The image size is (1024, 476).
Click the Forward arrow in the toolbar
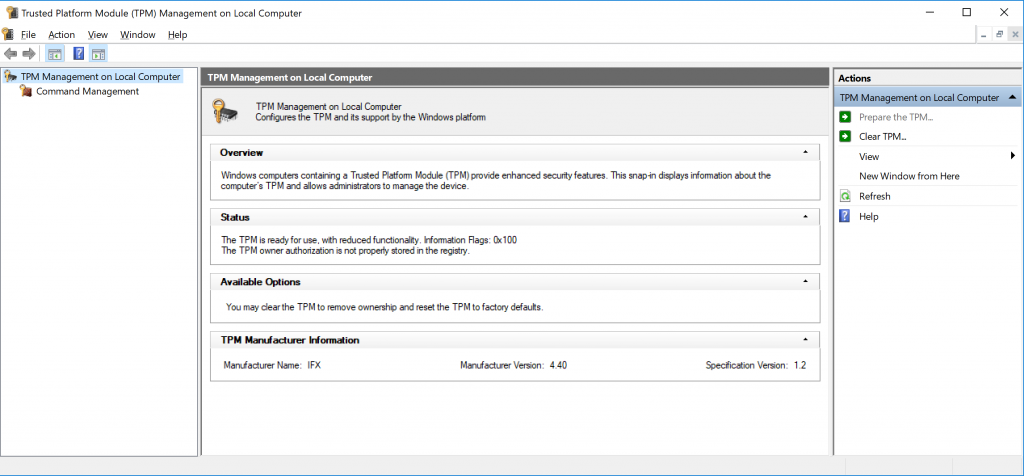29,54
